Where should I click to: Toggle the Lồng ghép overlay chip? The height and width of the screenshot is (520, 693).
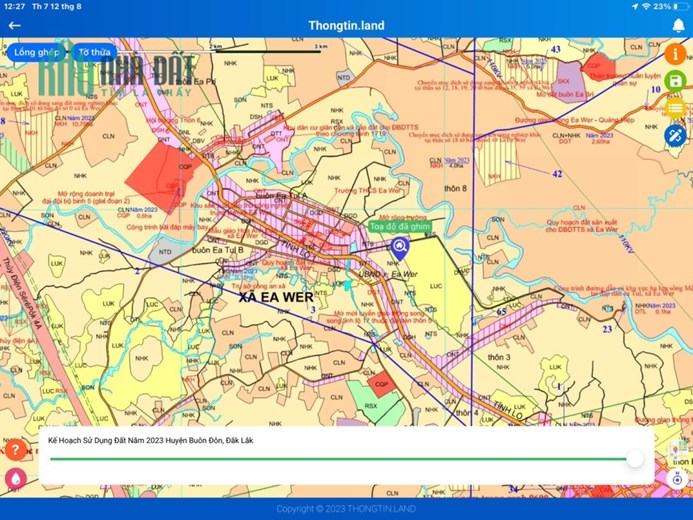[36, 52]
